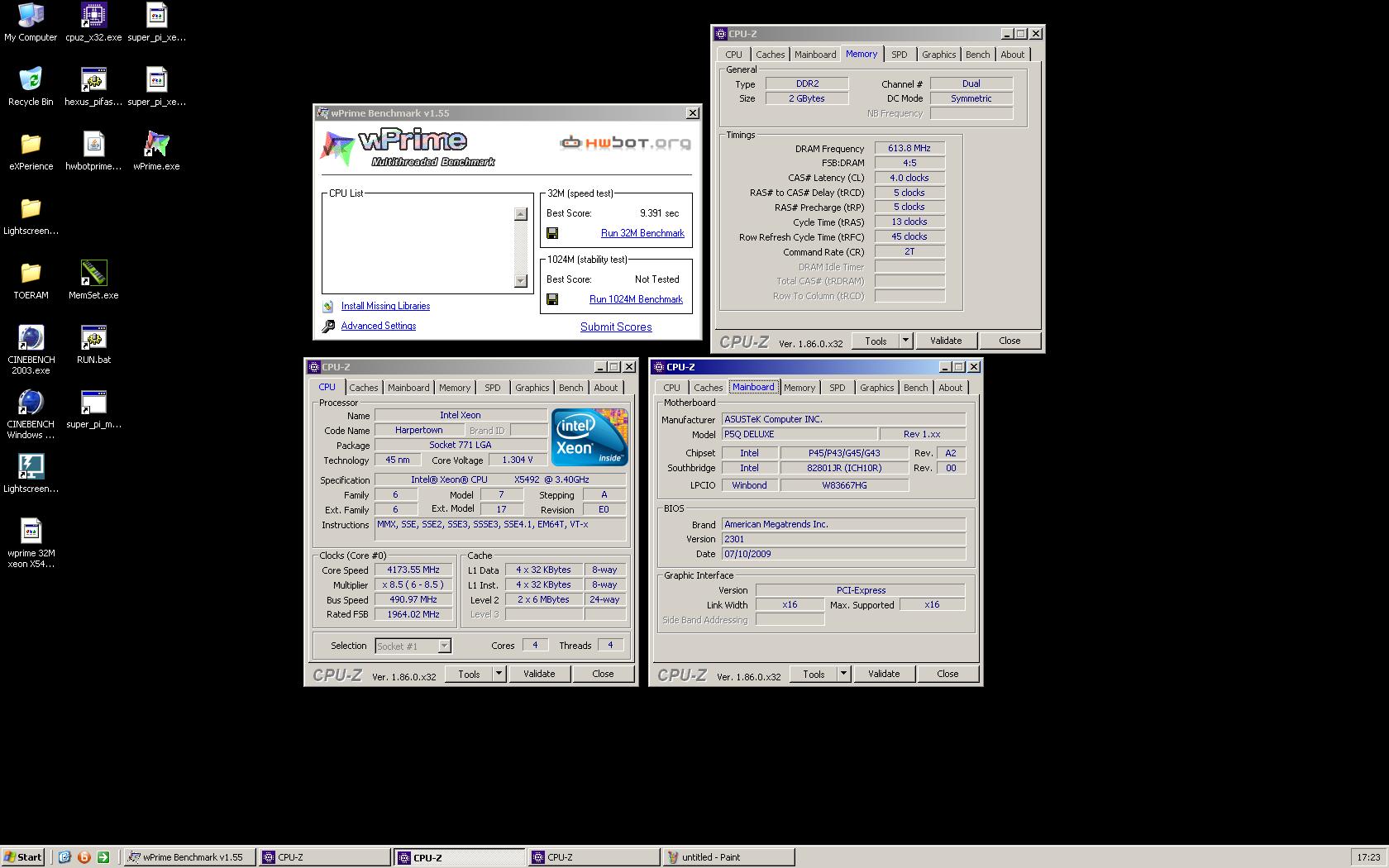Image resolution: width=1389 pixels, height=868 pixels.
Task: Select CINEBENCH Windows shortcut icon
Action: click(x=31, y=402)
